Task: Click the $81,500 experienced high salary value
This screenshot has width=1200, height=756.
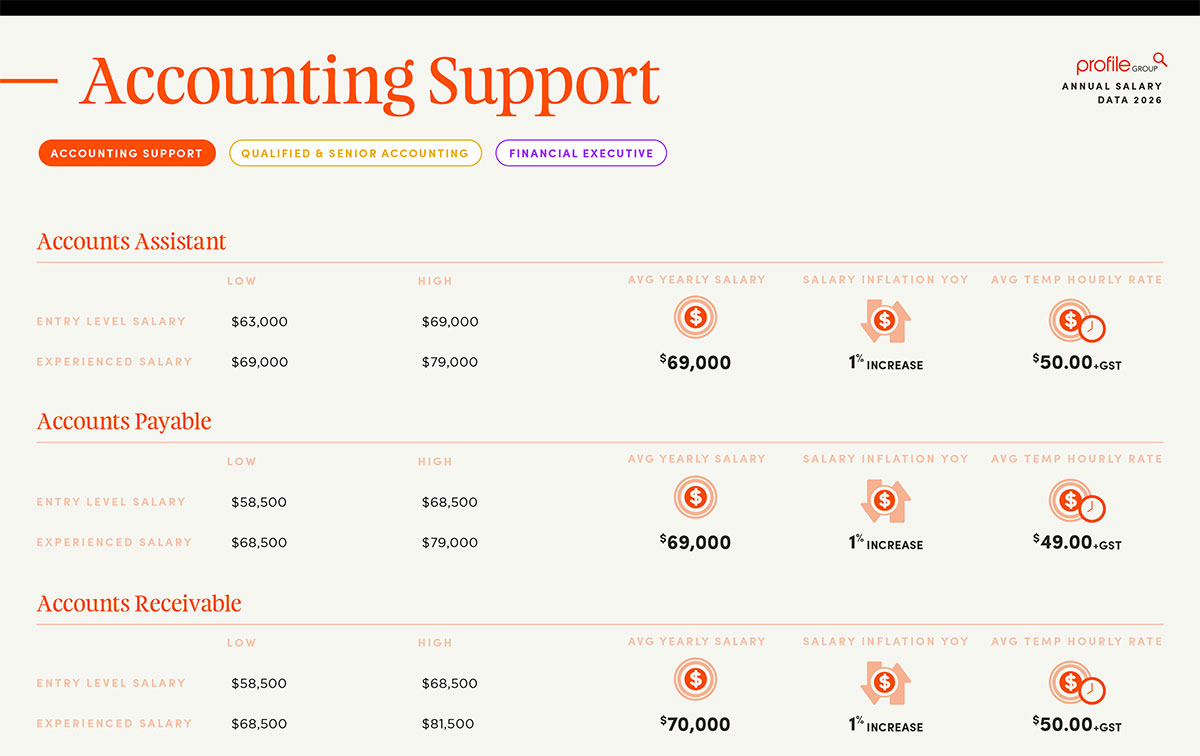Action: [x=448, y=724]
